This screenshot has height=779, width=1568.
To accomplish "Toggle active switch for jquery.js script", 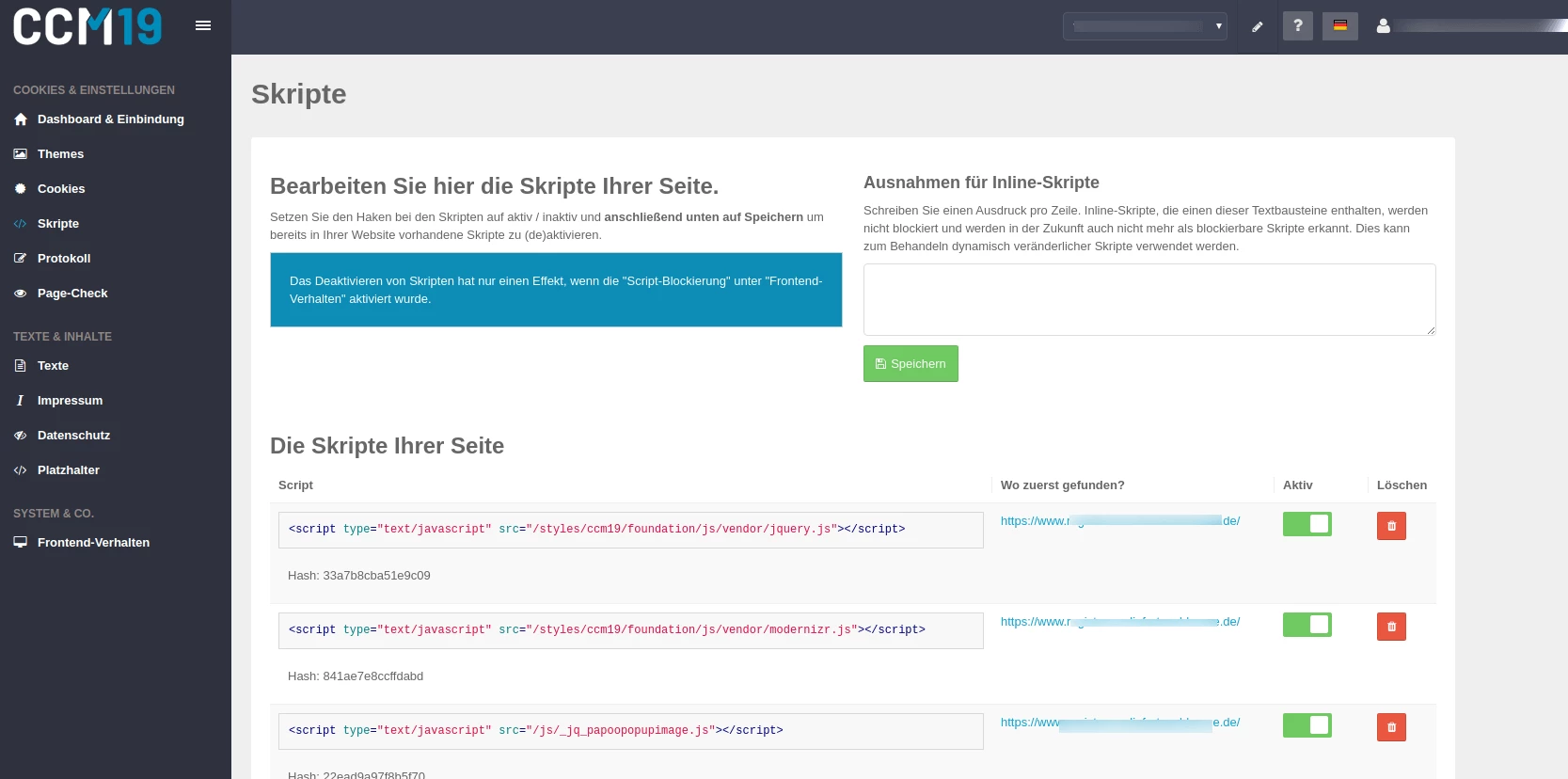I will [x=1307, y=524].
